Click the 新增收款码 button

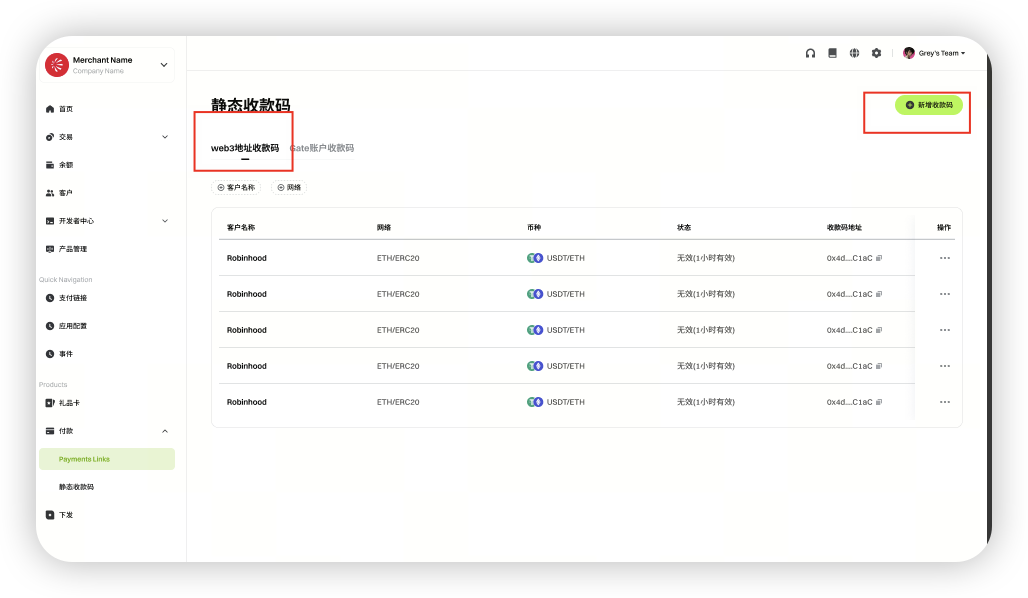coord(928,105)
